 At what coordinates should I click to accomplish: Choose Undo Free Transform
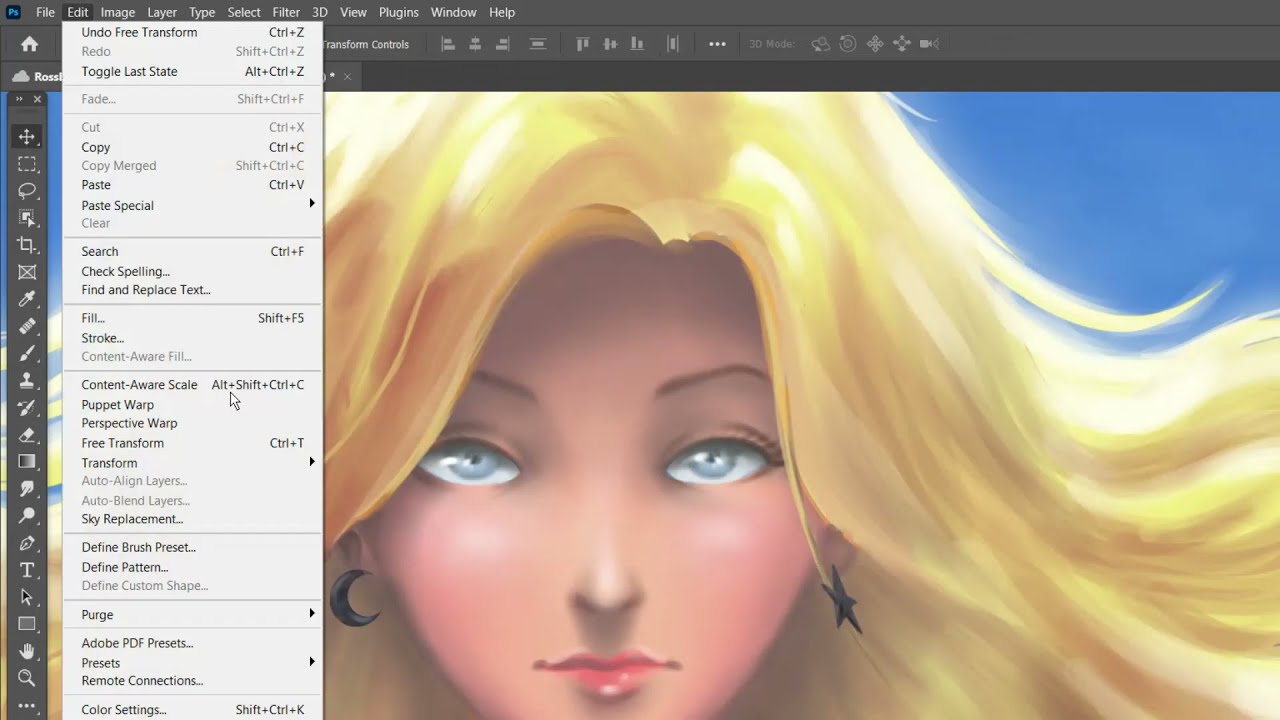(193, 32)
